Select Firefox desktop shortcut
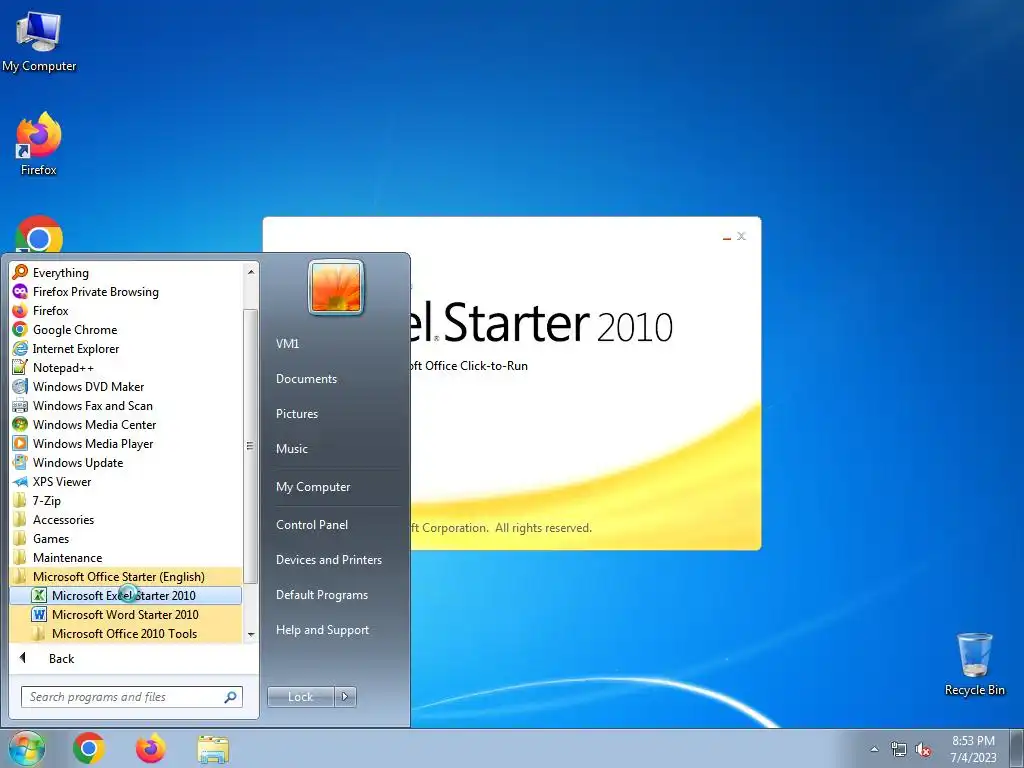 (x=39, y=144)
